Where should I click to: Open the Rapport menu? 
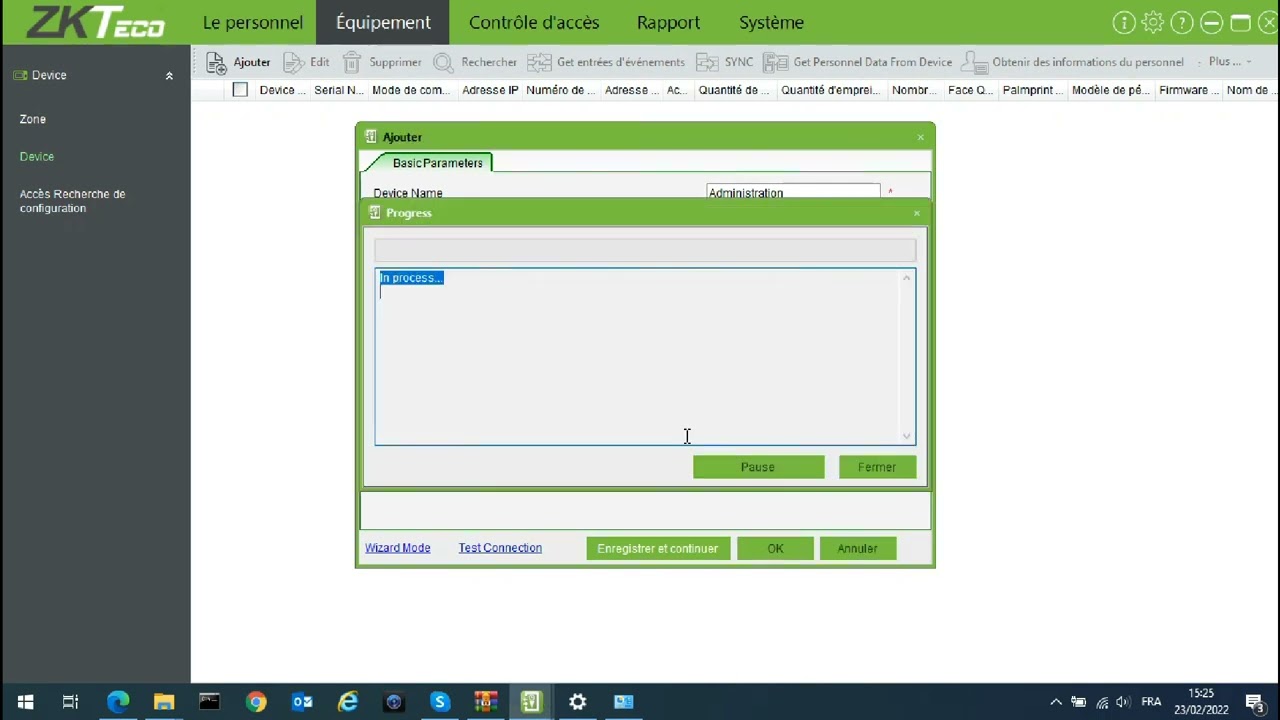[668, 22]
